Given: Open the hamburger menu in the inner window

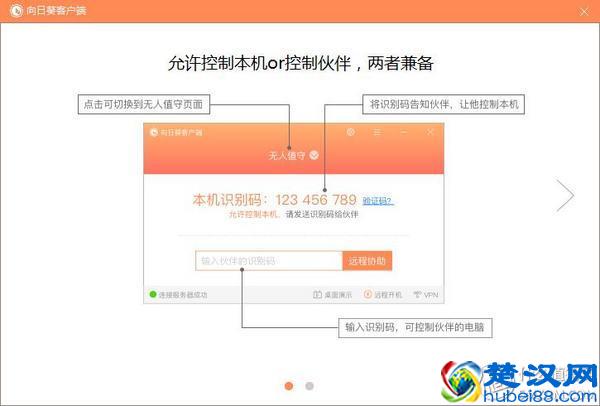Looking at the screenshot, I should [x=377, y=132].
